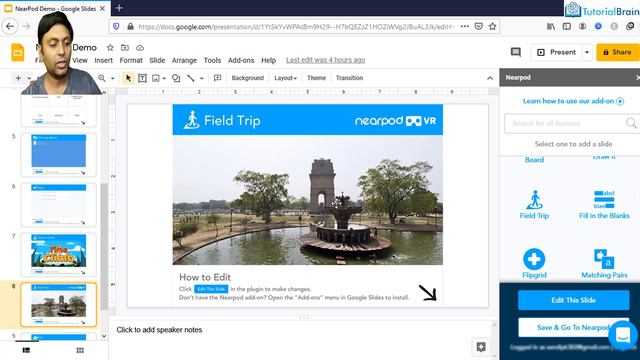This screenshot has height=360, width=640.
Task: Open the Slide menu
Action: click(157, 60)
